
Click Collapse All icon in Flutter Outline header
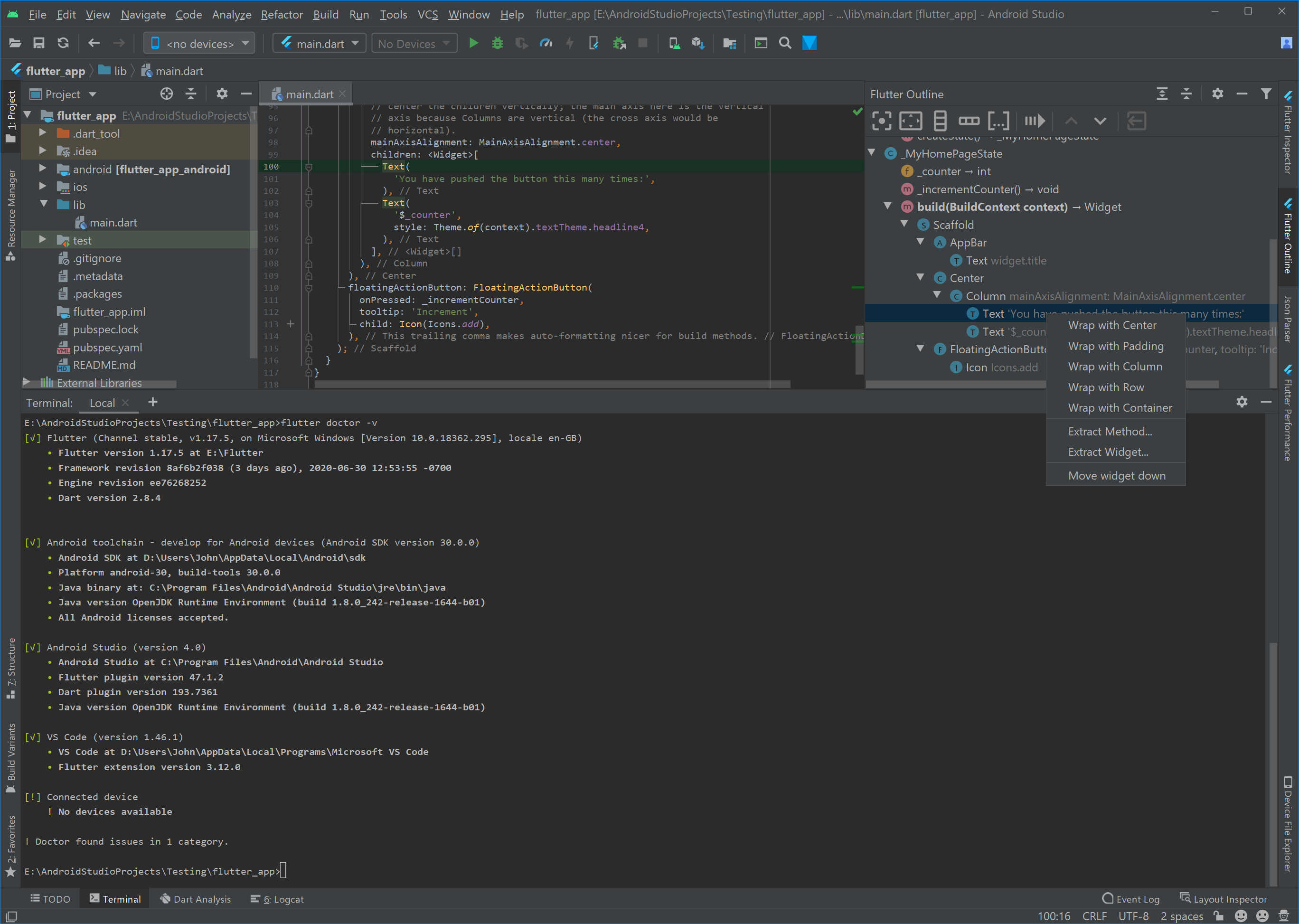click(x=1186, y=94)
